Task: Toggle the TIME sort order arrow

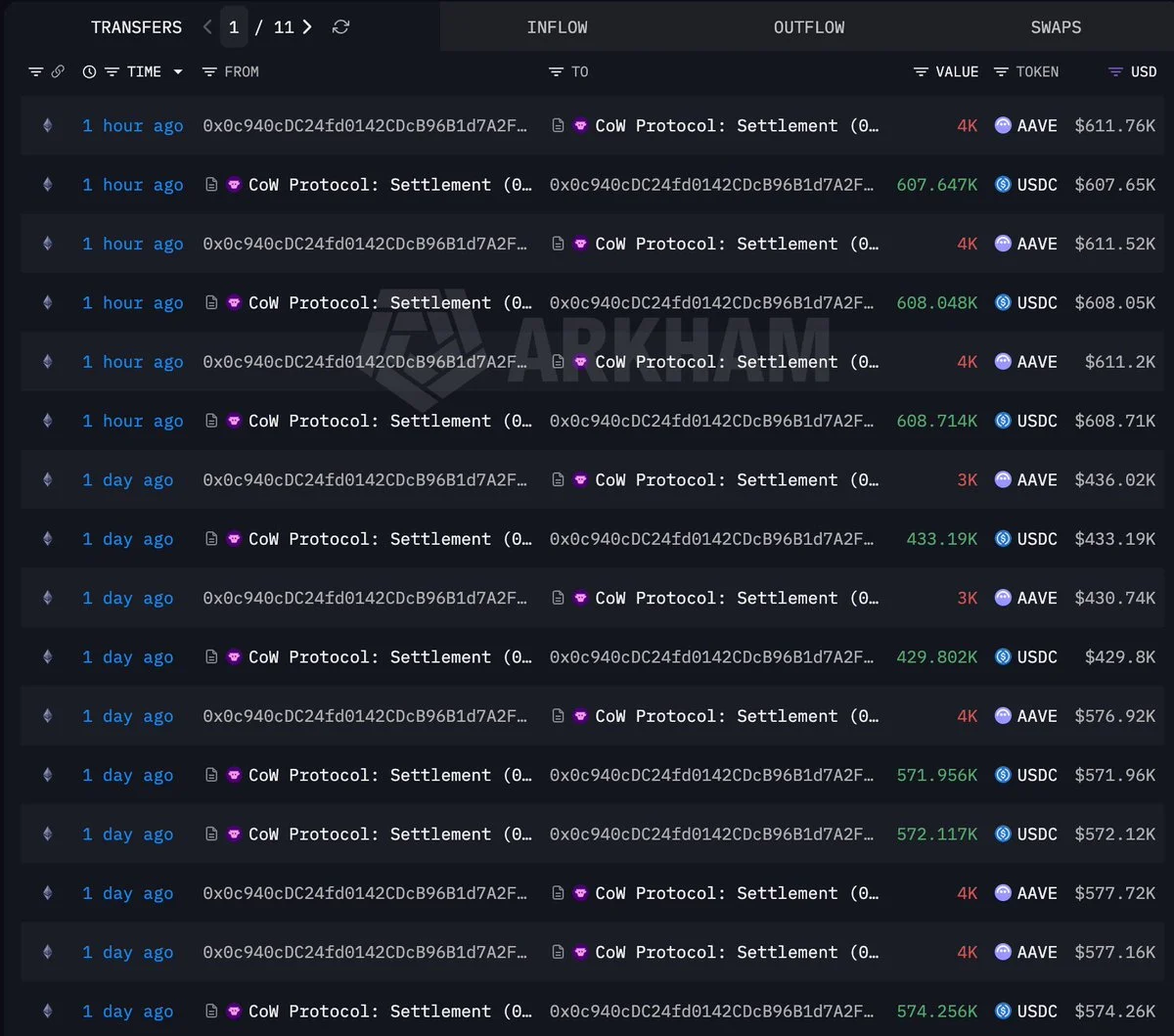Action: click(177, 71)
